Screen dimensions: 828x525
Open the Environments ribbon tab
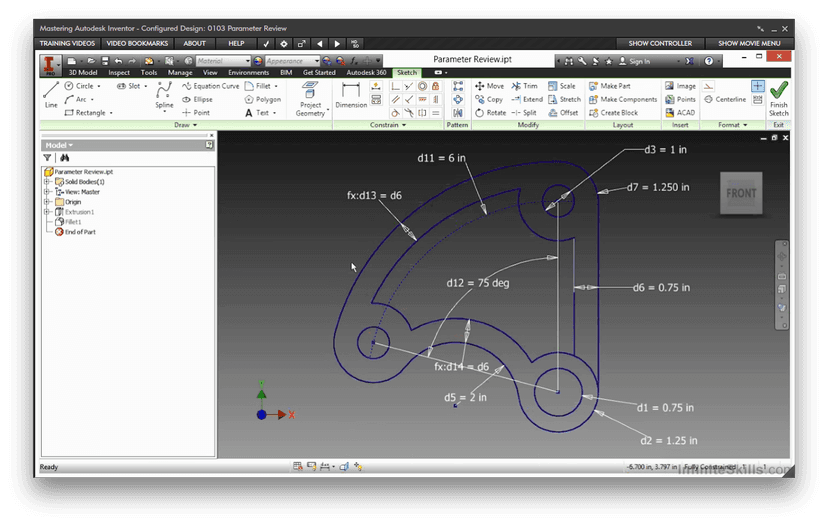tap(248, 72)
